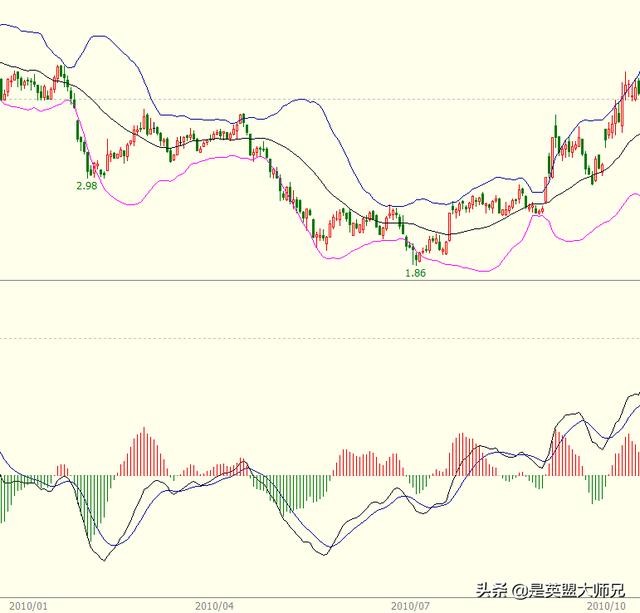Select the 2010/07 date marker
Screen dimensions: 640x613
tap(410, 605)
